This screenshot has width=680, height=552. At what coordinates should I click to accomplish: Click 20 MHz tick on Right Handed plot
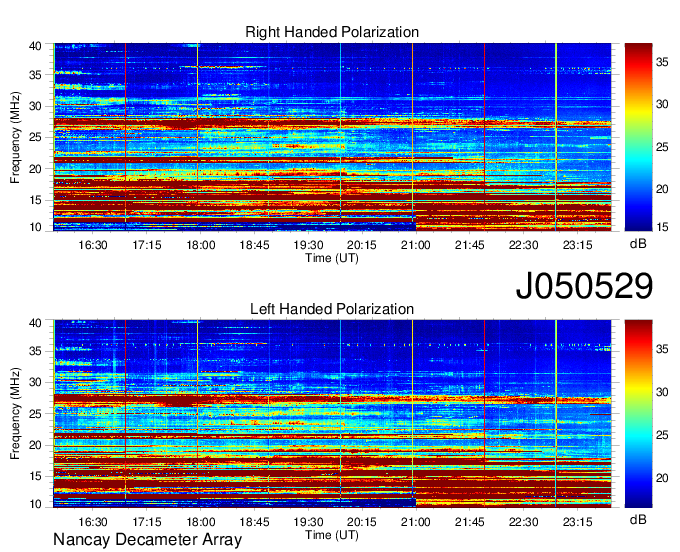pos(35,169)
